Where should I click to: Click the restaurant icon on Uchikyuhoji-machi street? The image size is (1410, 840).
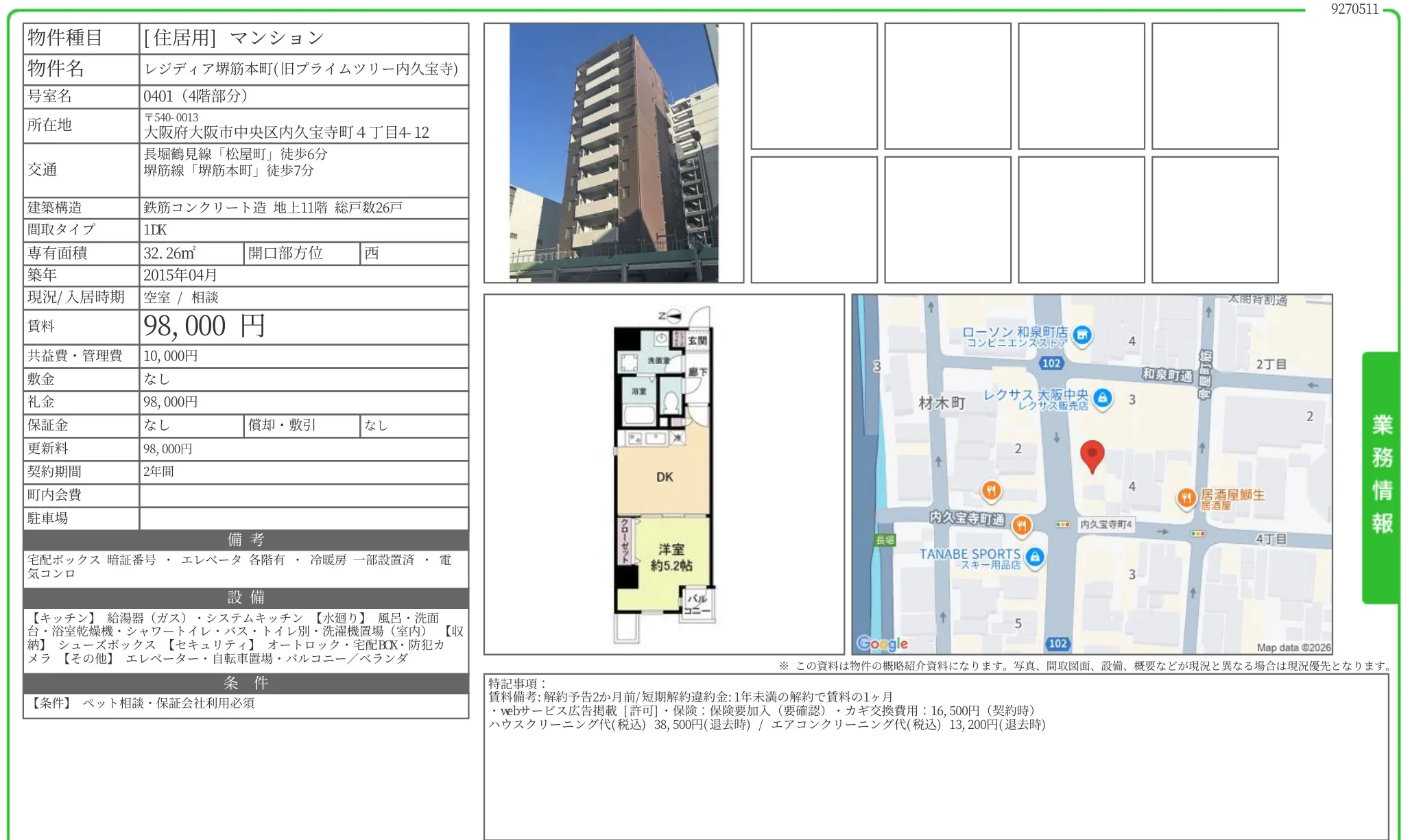[1021, 525]
